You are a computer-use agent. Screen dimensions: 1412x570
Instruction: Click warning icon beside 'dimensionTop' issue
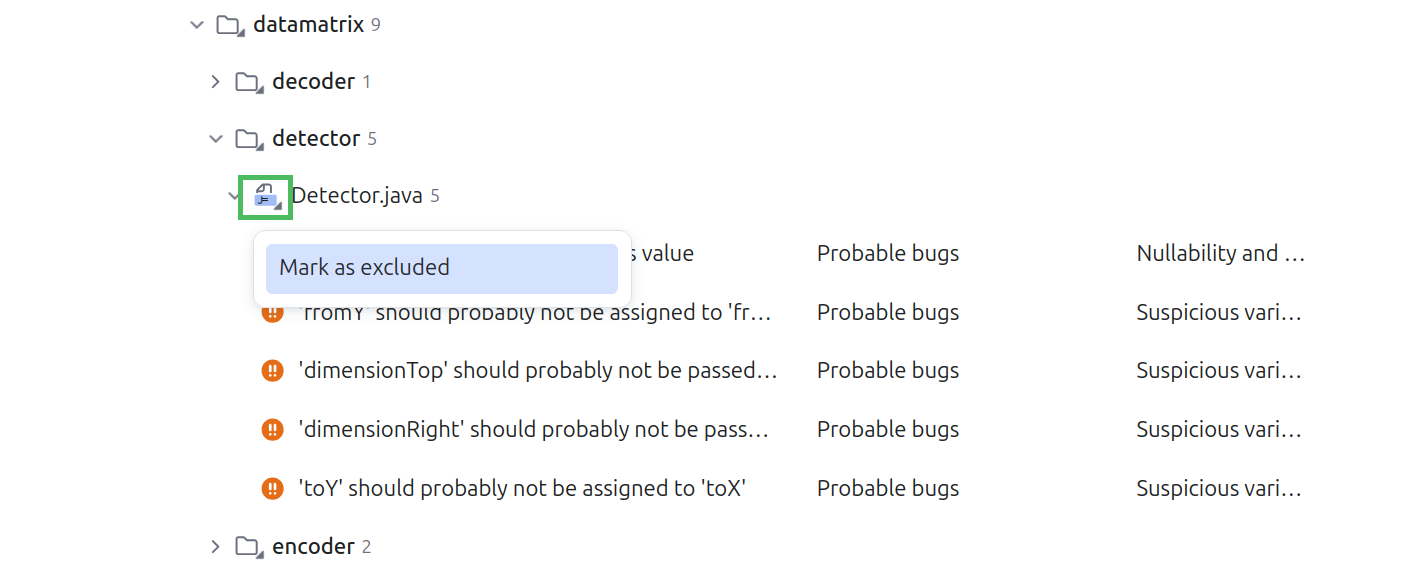(272, 371)
